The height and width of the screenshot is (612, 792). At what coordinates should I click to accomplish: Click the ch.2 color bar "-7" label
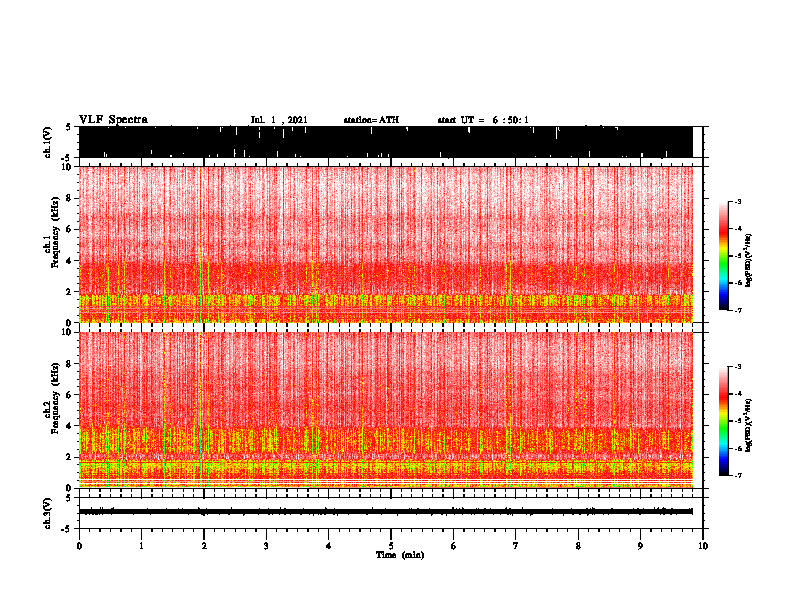pos(737,475)
